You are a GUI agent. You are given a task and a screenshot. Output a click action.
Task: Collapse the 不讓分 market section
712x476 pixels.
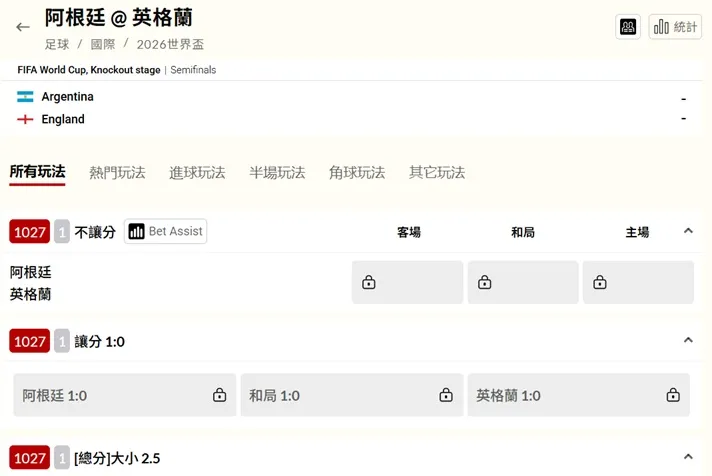coord(688,231)
